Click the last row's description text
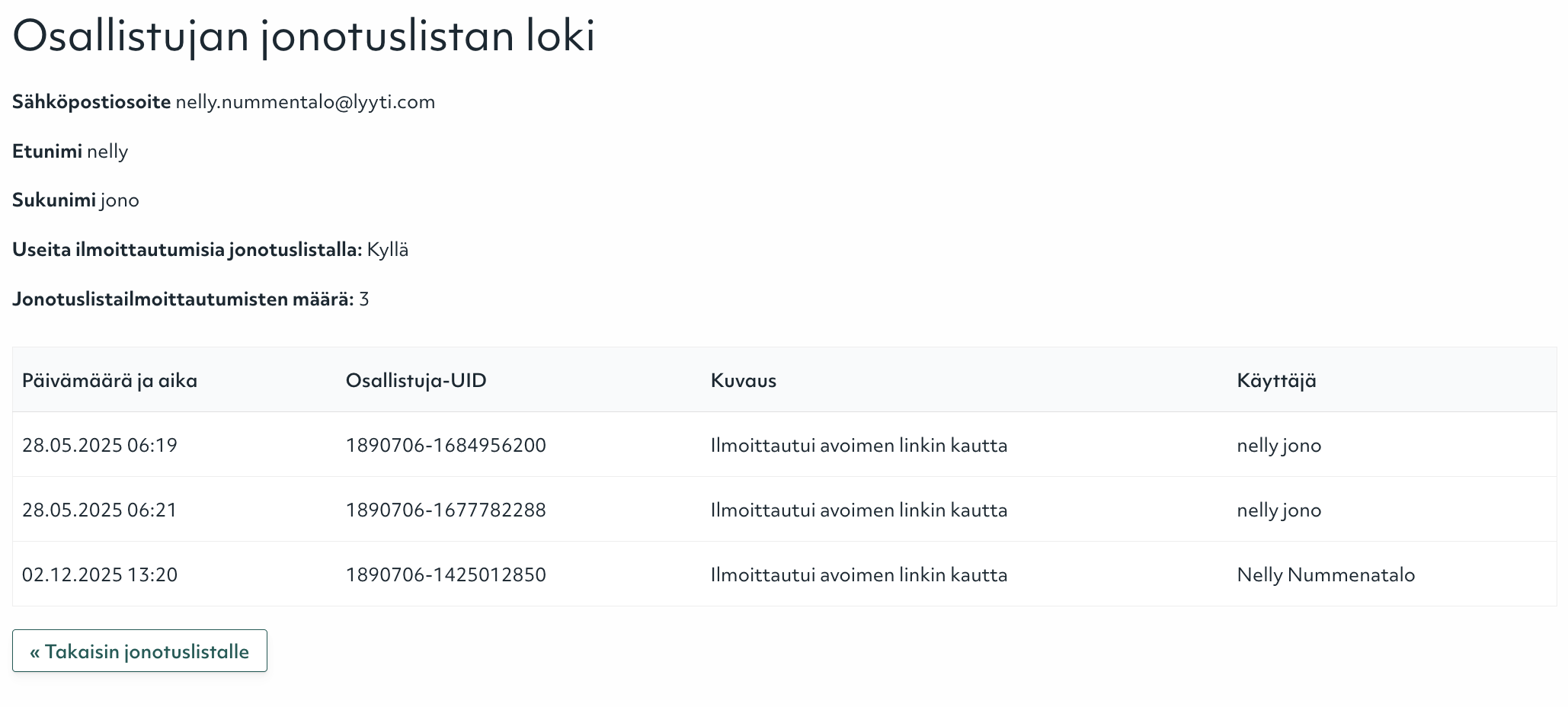 tap(859, 574)
